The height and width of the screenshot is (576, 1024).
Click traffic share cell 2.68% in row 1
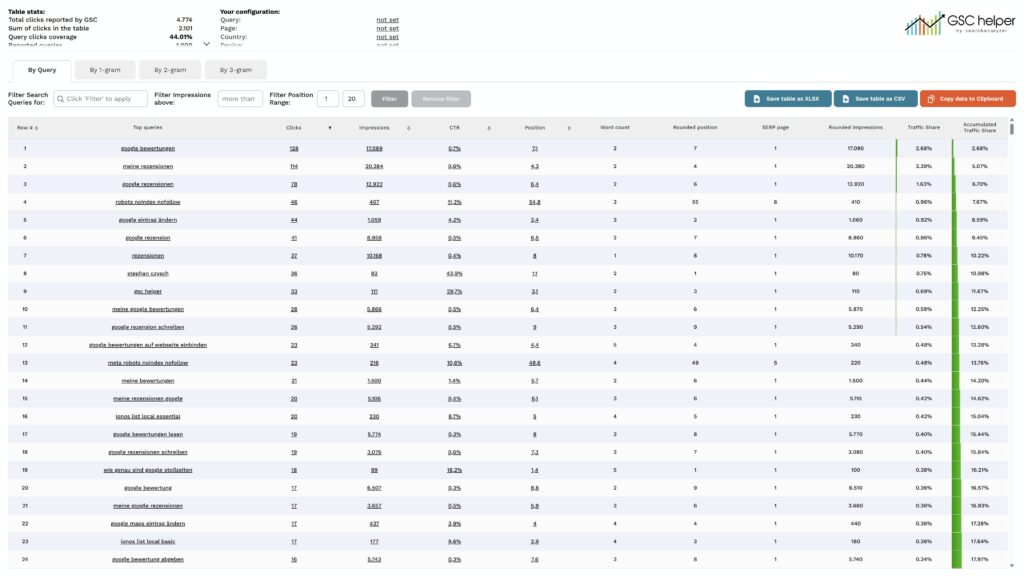point(924,148)
